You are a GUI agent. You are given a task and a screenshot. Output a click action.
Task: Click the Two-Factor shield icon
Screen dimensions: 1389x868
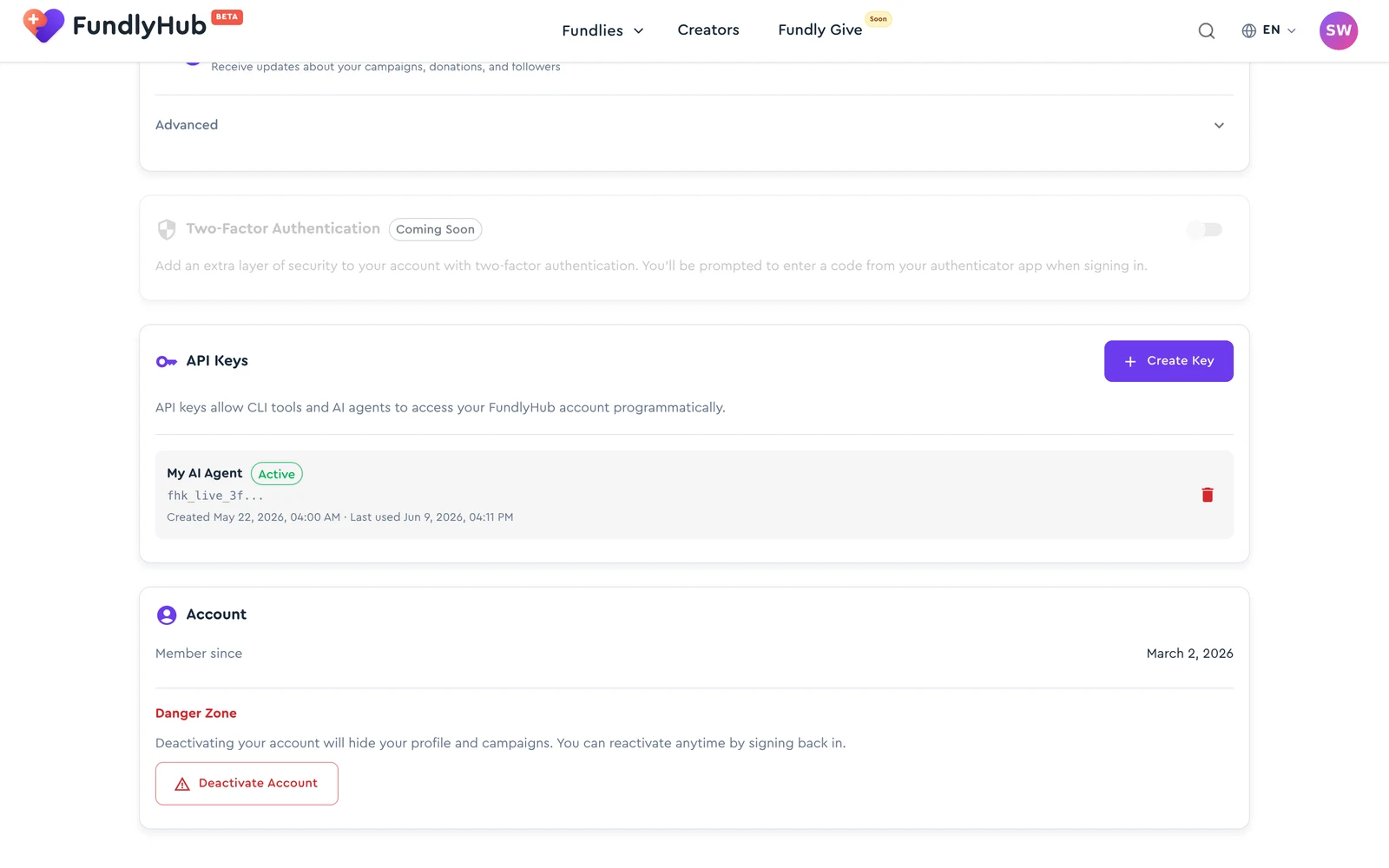pos(167,229)
